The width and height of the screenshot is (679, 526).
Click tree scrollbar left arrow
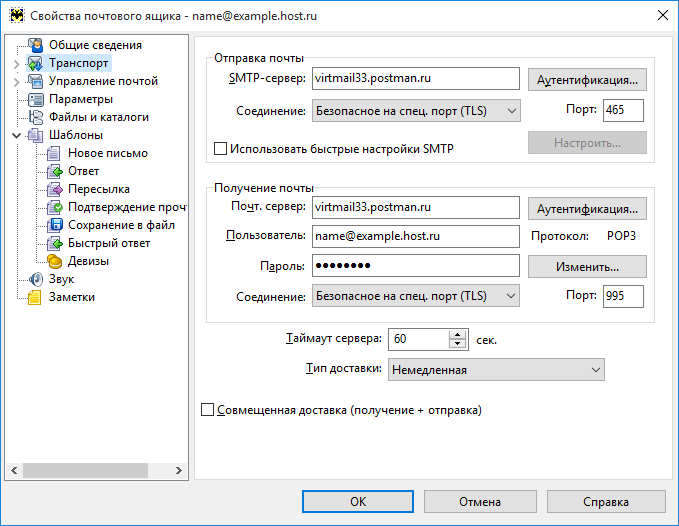pyautogui.click(x=14, y=470)
